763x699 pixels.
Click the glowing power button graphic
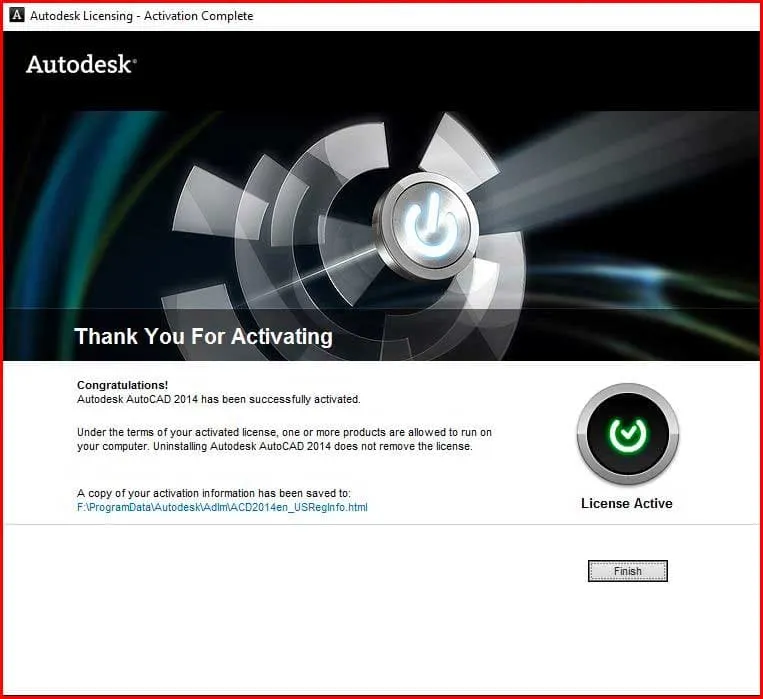pyautogui.click(x=425, y=226)
